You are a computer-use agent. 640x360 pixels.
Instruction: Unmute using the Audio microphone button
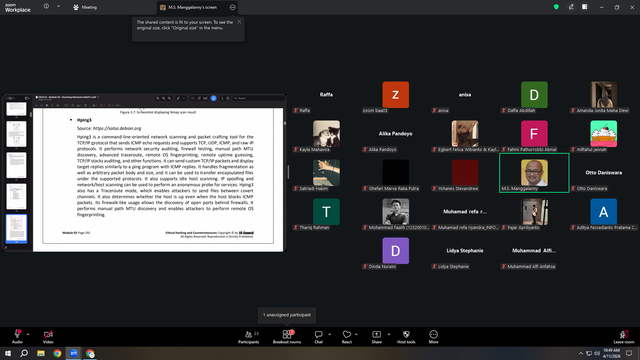(x=17, y=336)
